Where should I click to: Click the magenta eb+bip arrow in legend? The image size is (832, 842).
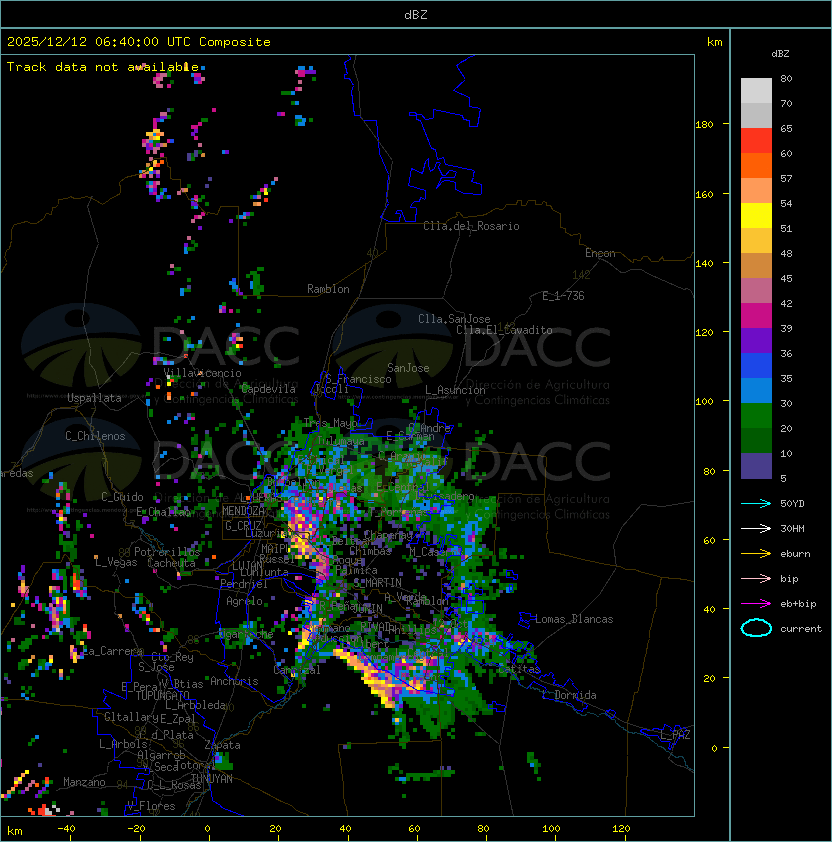coord(756,604)
